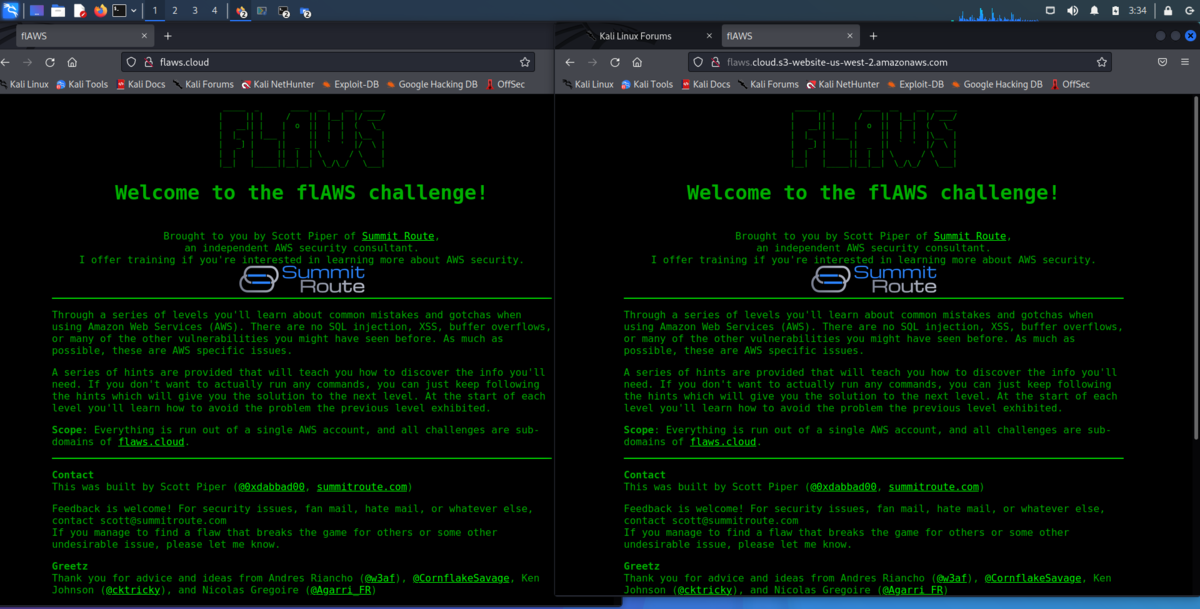Open Kali NetHunter bookmark in right window
The width and height of the screenshot is (1200, 609).
coord(842,85)
